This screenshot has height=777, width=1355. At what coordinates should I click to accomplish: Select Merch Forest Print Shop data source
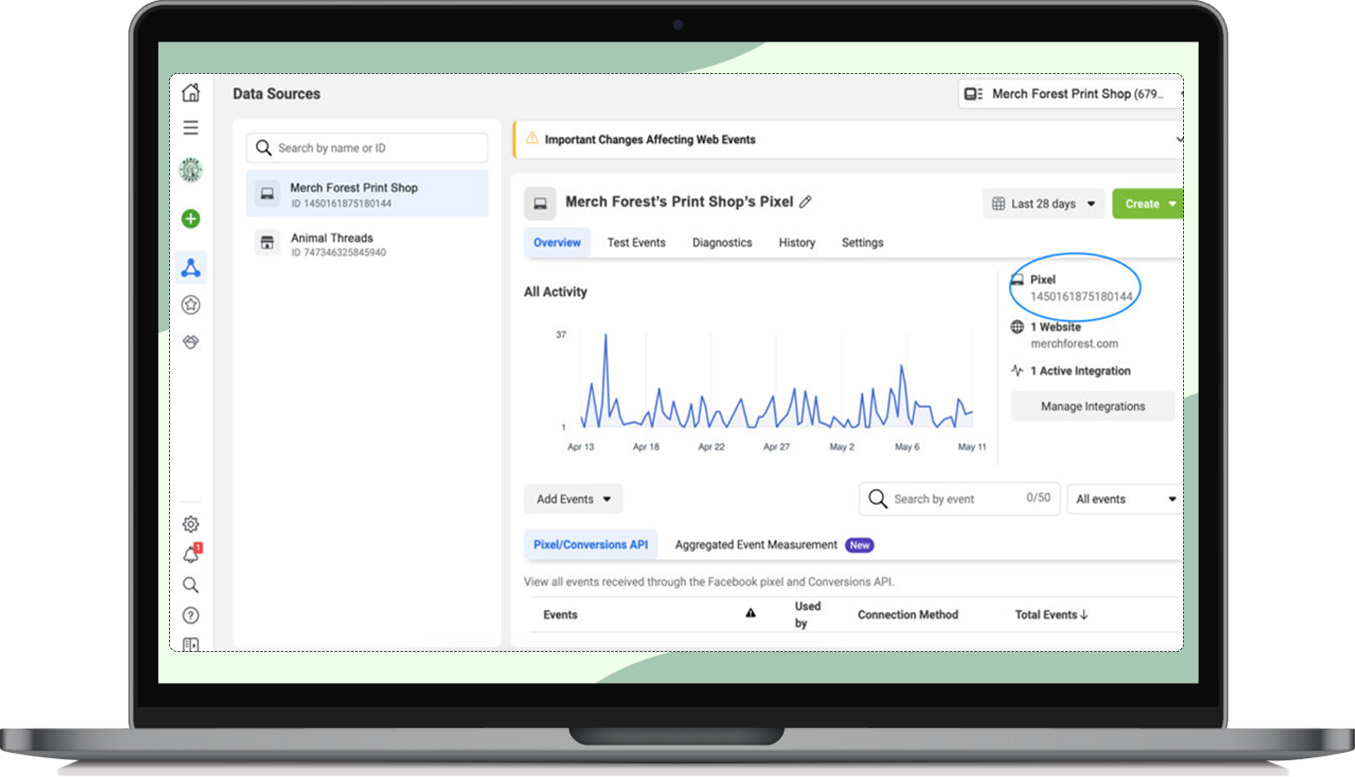pyautogui.click(x=367, y=194)
